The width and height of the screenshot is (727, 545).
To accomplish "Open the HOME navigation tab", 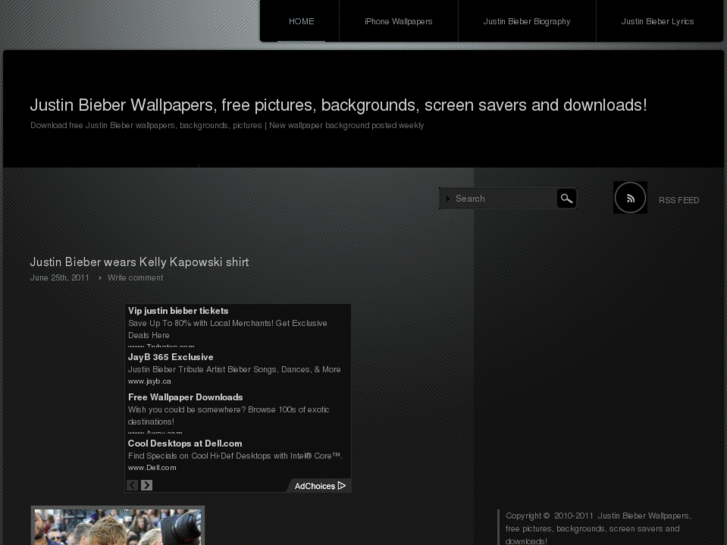I will [x=301, y=21].
